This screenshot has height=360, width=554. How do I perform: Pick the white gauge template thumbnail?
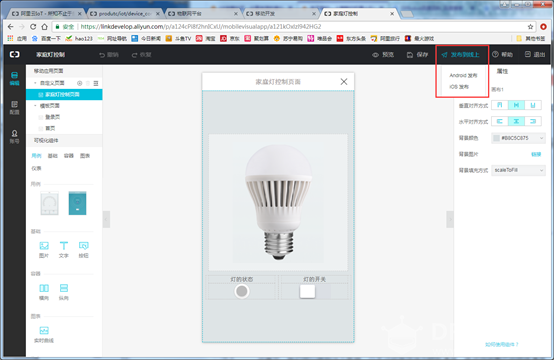tap(49, 203)
